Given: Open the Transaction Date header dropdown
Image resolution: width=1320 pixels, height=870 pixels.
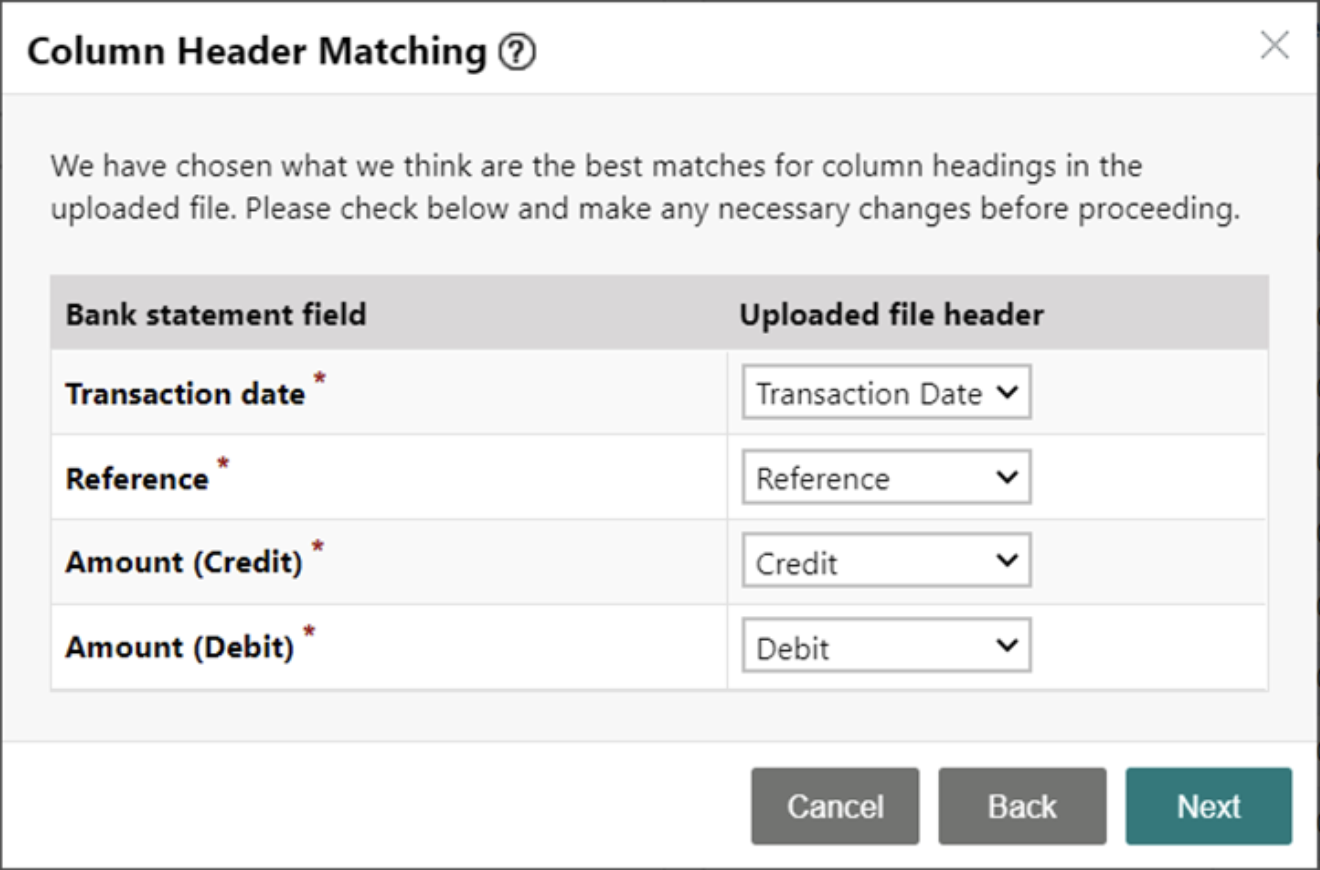Looking at the screenshot, I should [x=886, y=392].
